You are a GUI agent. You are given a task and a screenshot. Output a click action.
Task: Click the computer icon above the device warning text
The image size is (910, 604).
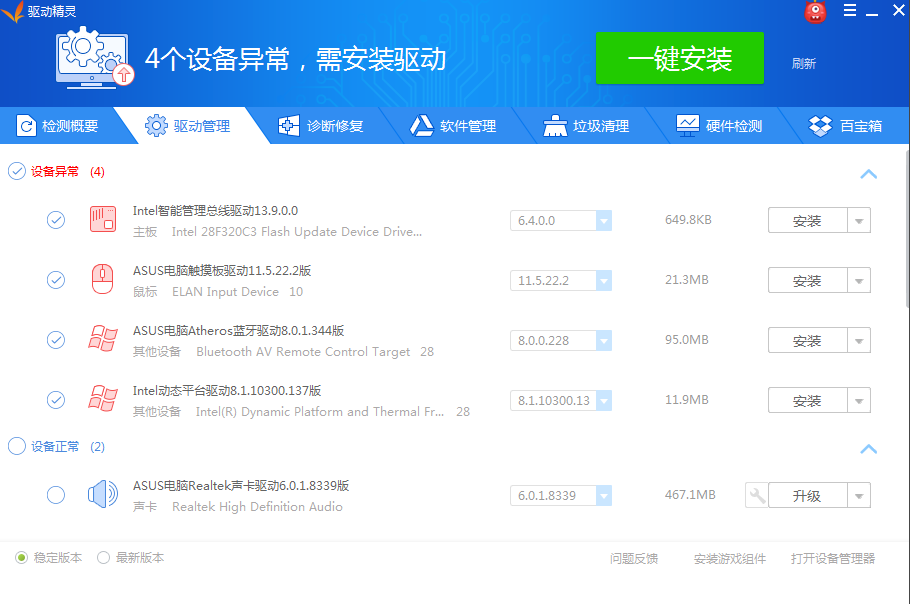click(93, 58)
